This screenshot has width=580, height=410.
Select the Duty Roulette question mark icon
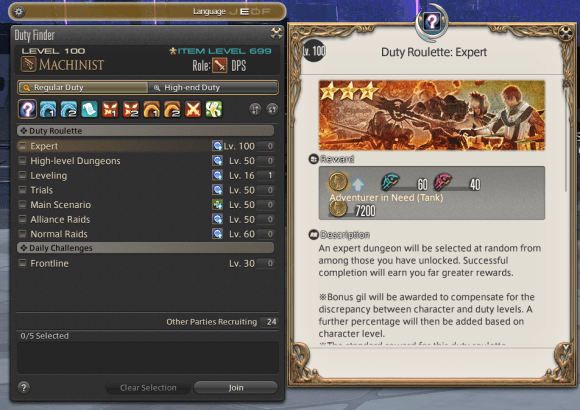pyautogui.click(x=27, y=109)
